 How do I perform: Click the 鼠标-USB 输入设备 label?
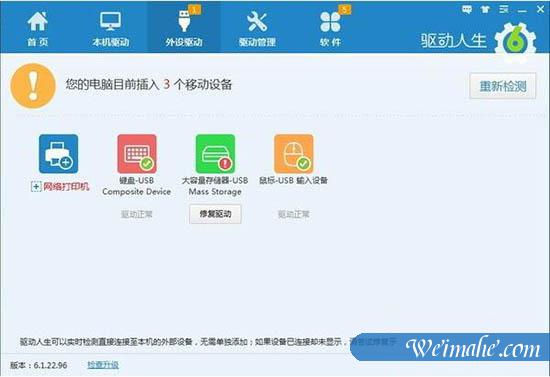point(294,180)
